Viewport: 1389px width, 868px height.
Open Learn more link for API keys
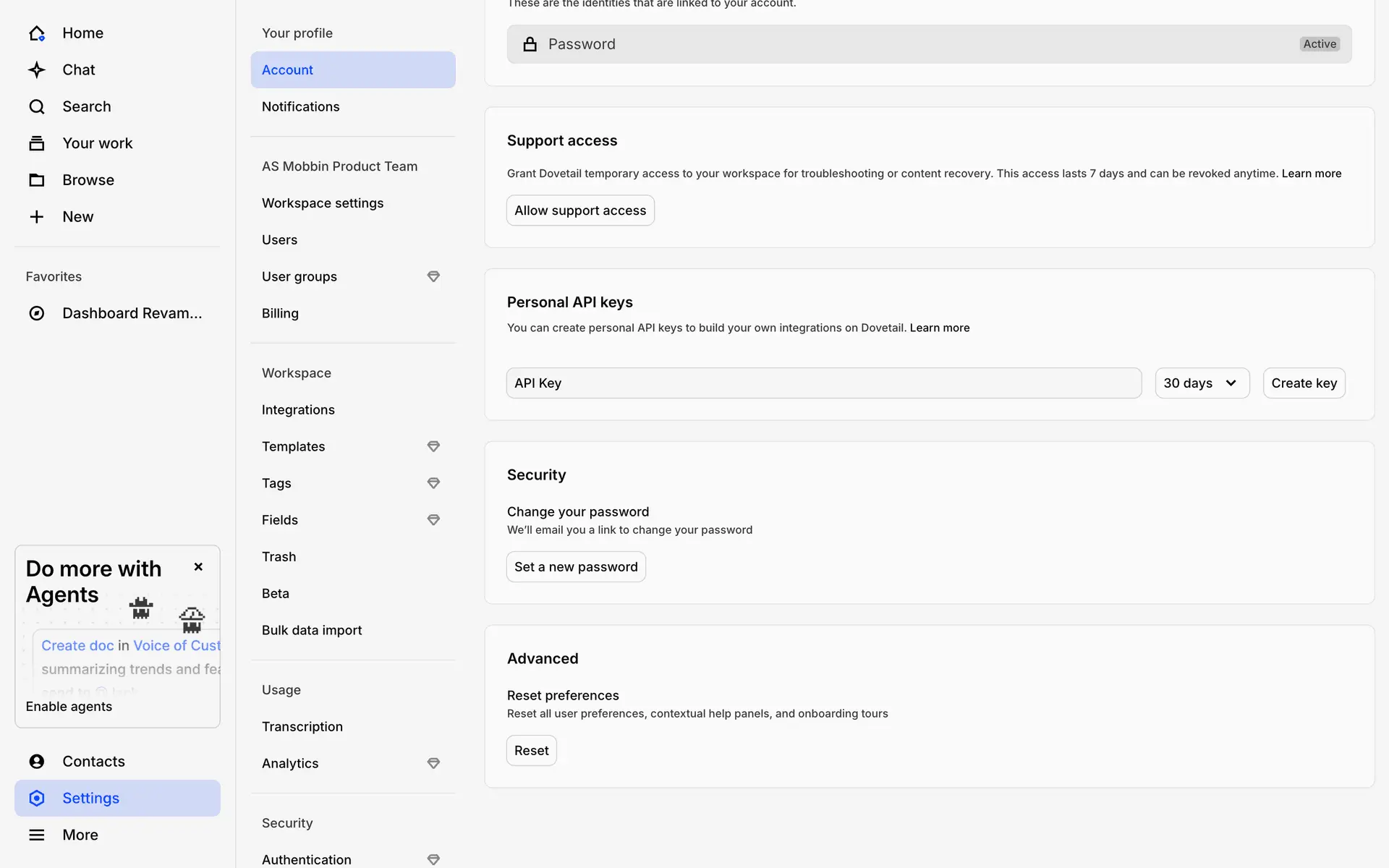(x=939, y=328)
